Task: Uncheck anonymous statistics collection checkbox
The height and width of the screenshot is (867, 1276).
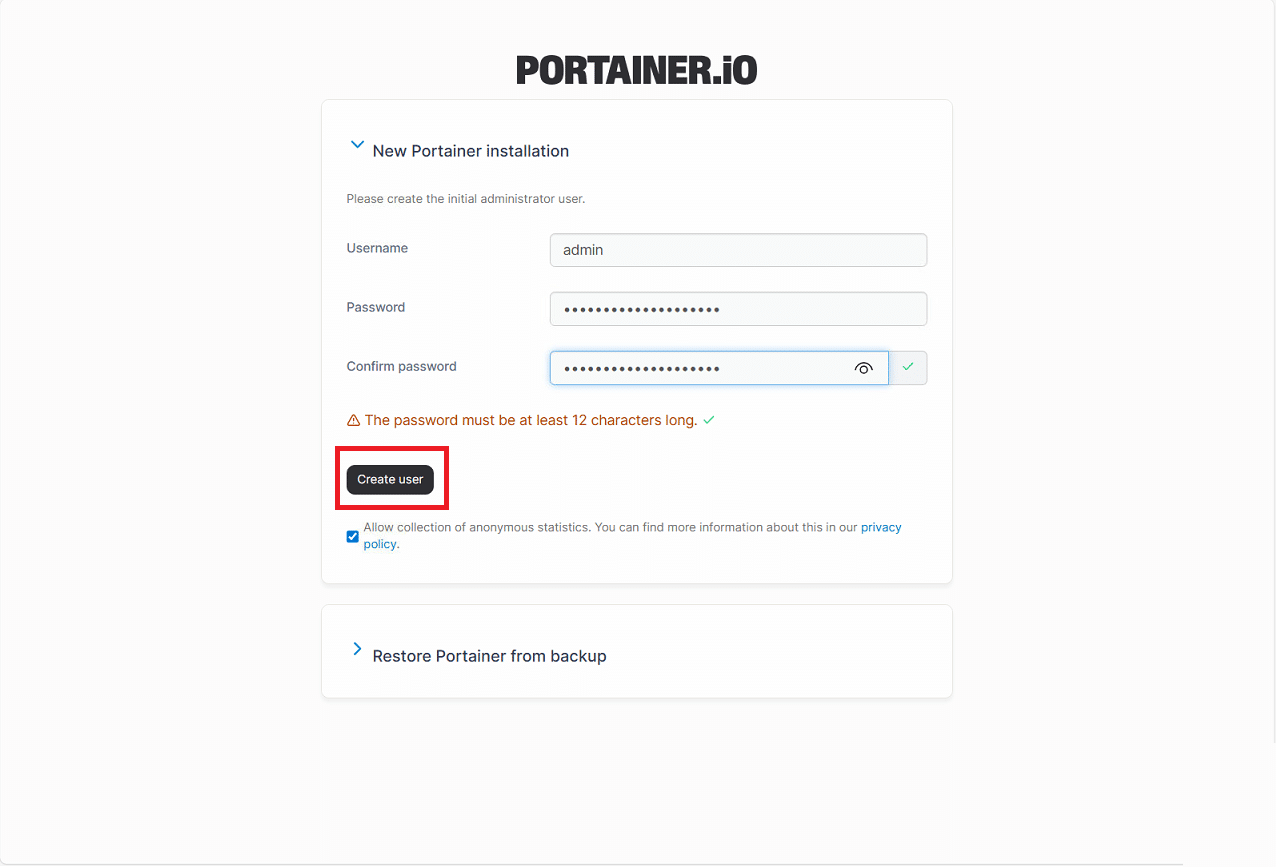Action: 353,537
